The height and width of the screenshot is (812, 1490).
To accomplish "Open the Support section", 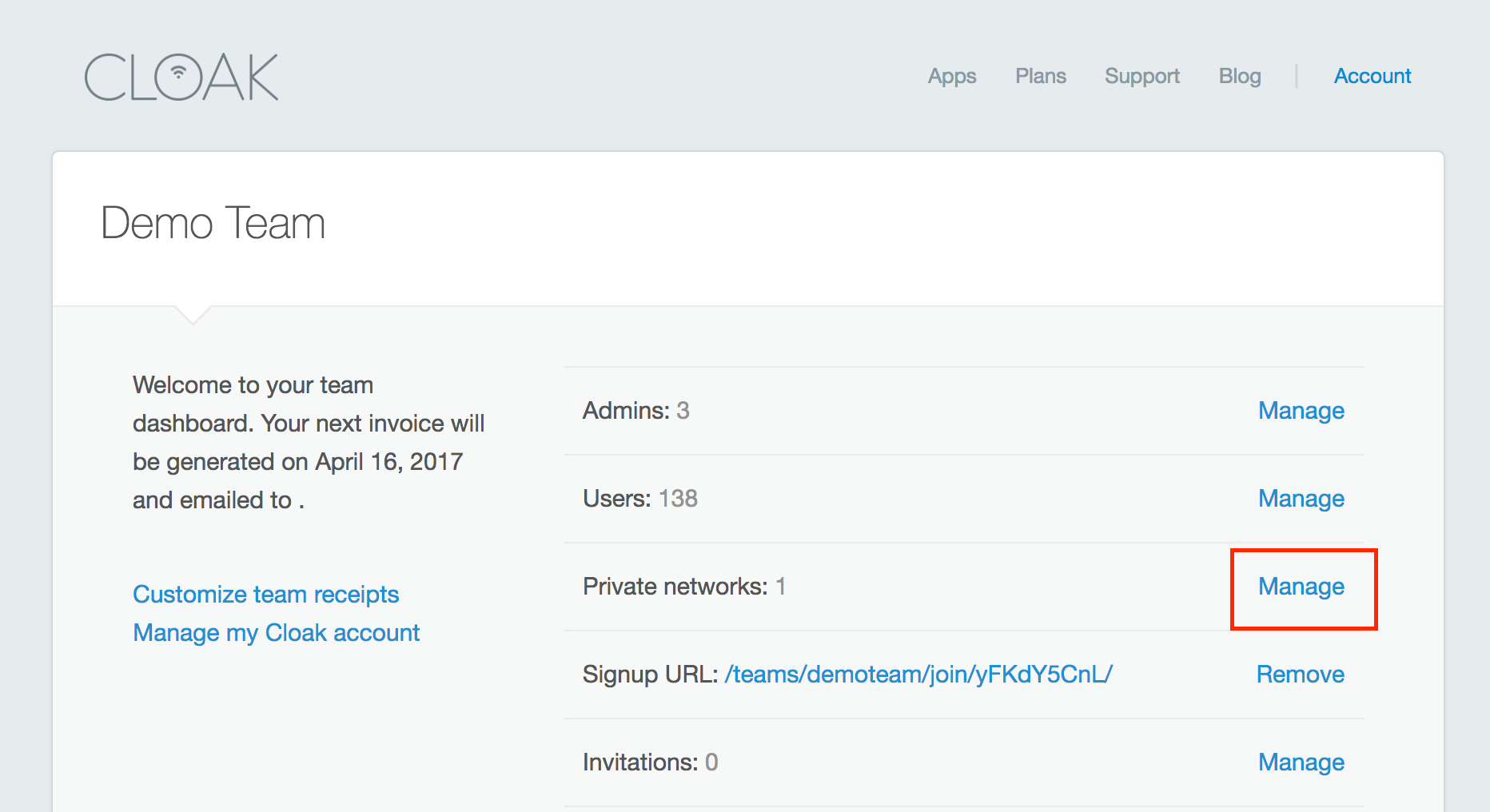I will (1142, 76).
